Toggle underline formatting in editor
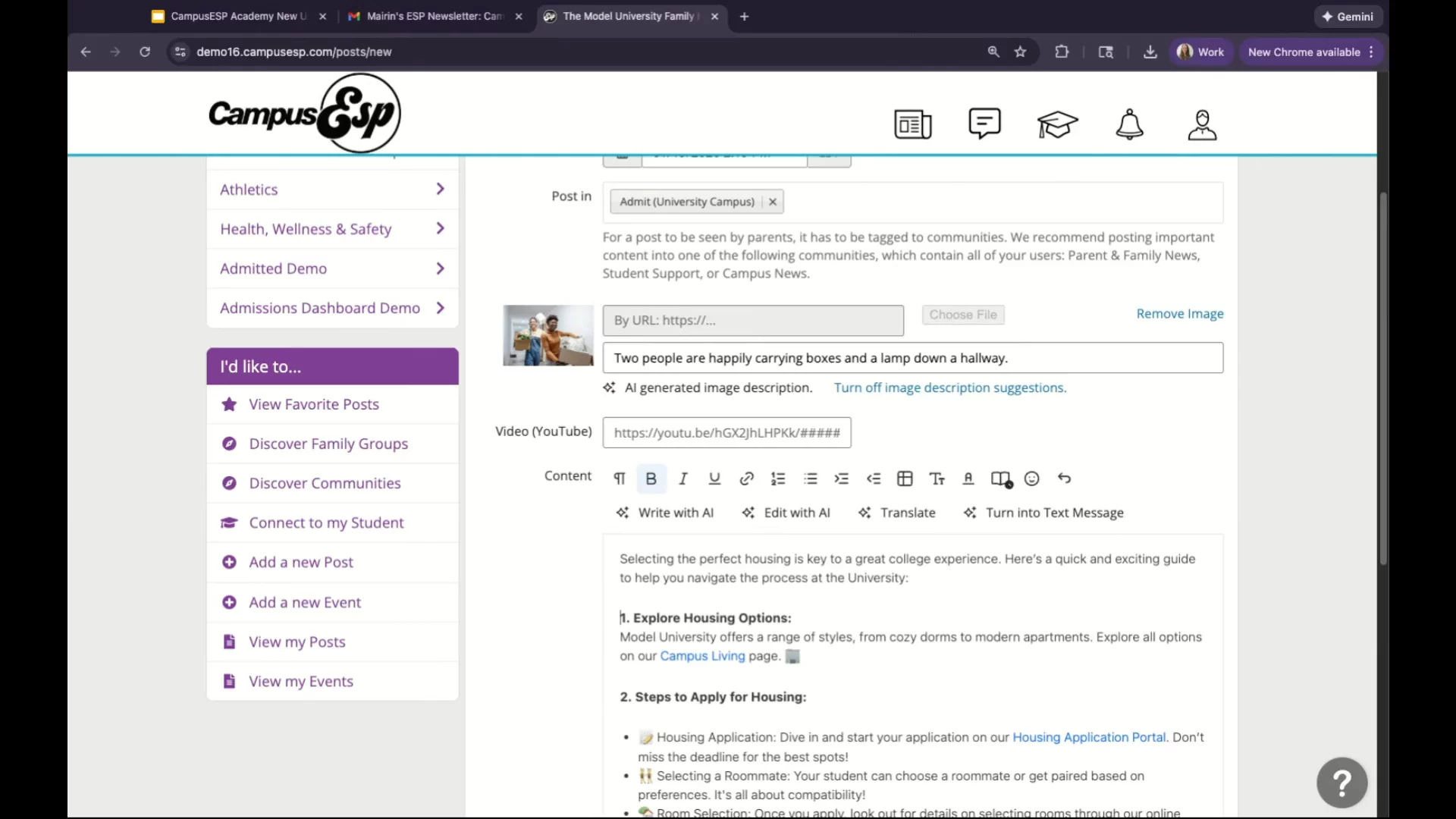This screenshot has height=819, width=1456. [714, 479]
